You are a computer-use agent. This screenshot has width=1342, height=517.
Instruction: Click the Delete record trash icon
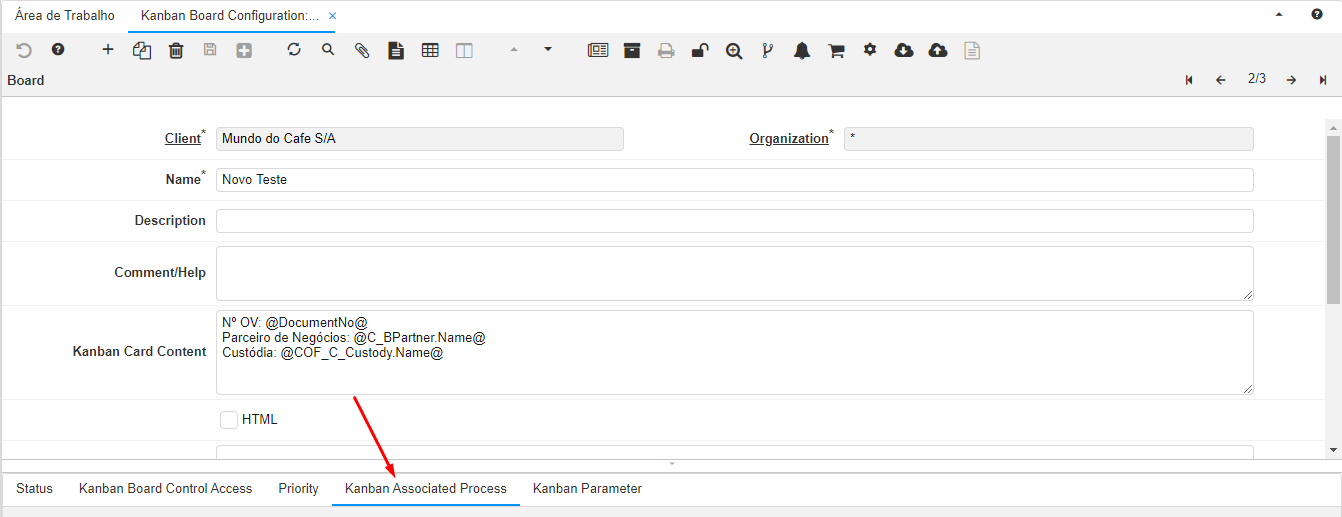(176, 50)
